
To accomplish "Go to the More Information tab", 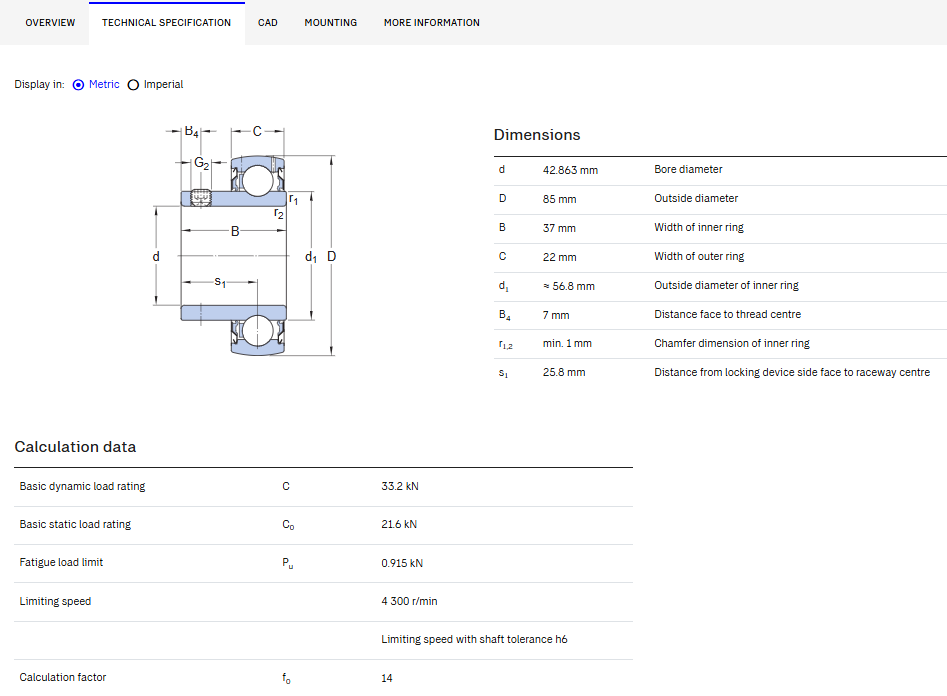I will click(x=432, y=23).
